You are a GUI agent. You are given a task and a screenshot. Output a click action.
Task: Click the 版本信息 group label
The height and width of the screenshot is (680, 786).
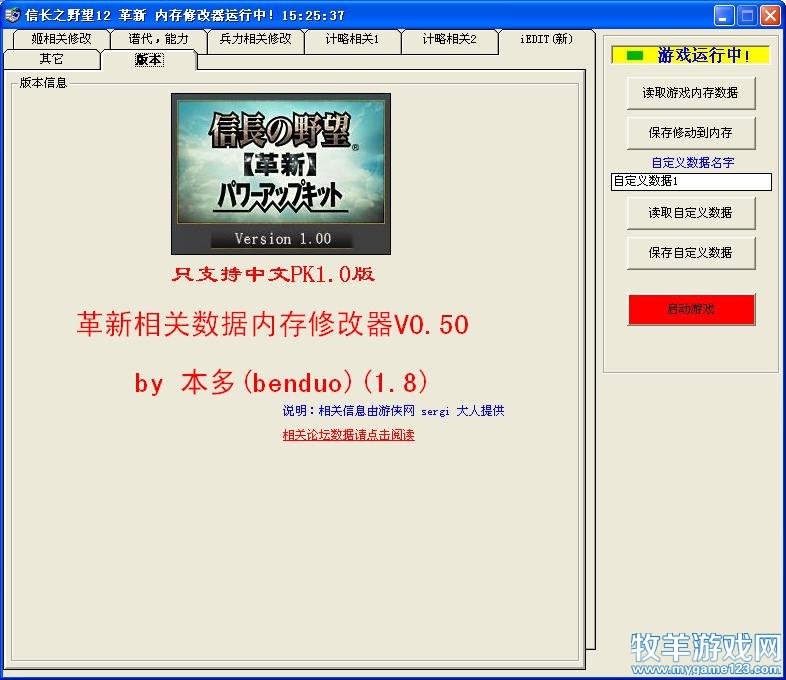tap(43, 83)
